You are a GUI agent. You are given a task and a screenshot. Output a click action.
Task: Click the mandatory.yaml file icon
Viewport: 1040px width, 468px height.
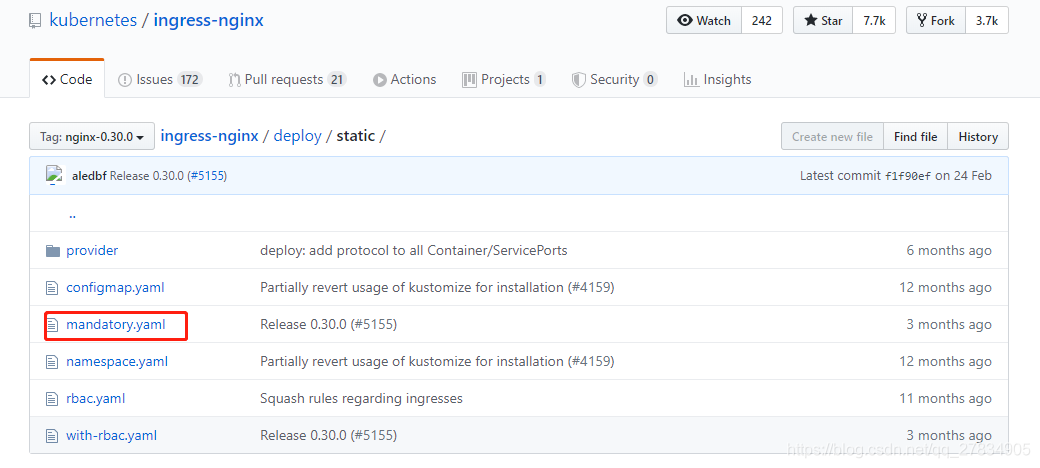point(52,325)
